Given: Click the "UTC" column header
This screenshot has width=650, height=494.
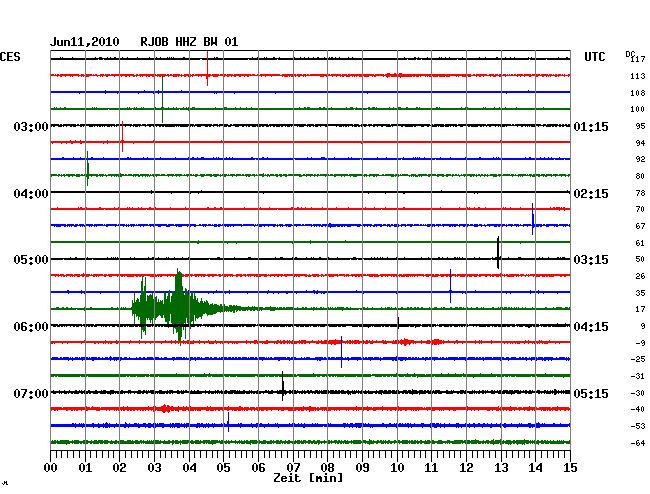Looking at the screenshot, I should [594, 57].
